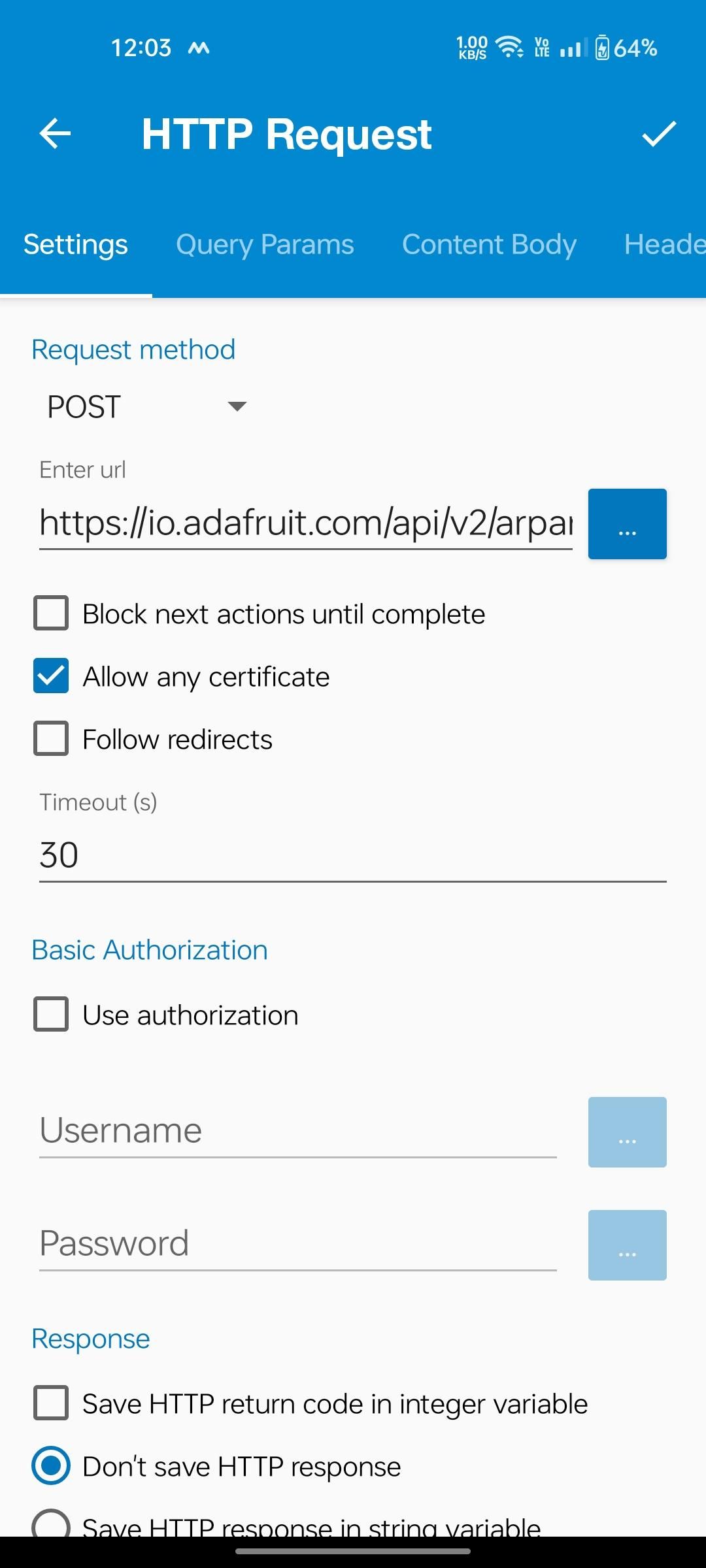Screen dimensions: 706x1568
Task: Open the Content Body tab
Action: point(489,244)
